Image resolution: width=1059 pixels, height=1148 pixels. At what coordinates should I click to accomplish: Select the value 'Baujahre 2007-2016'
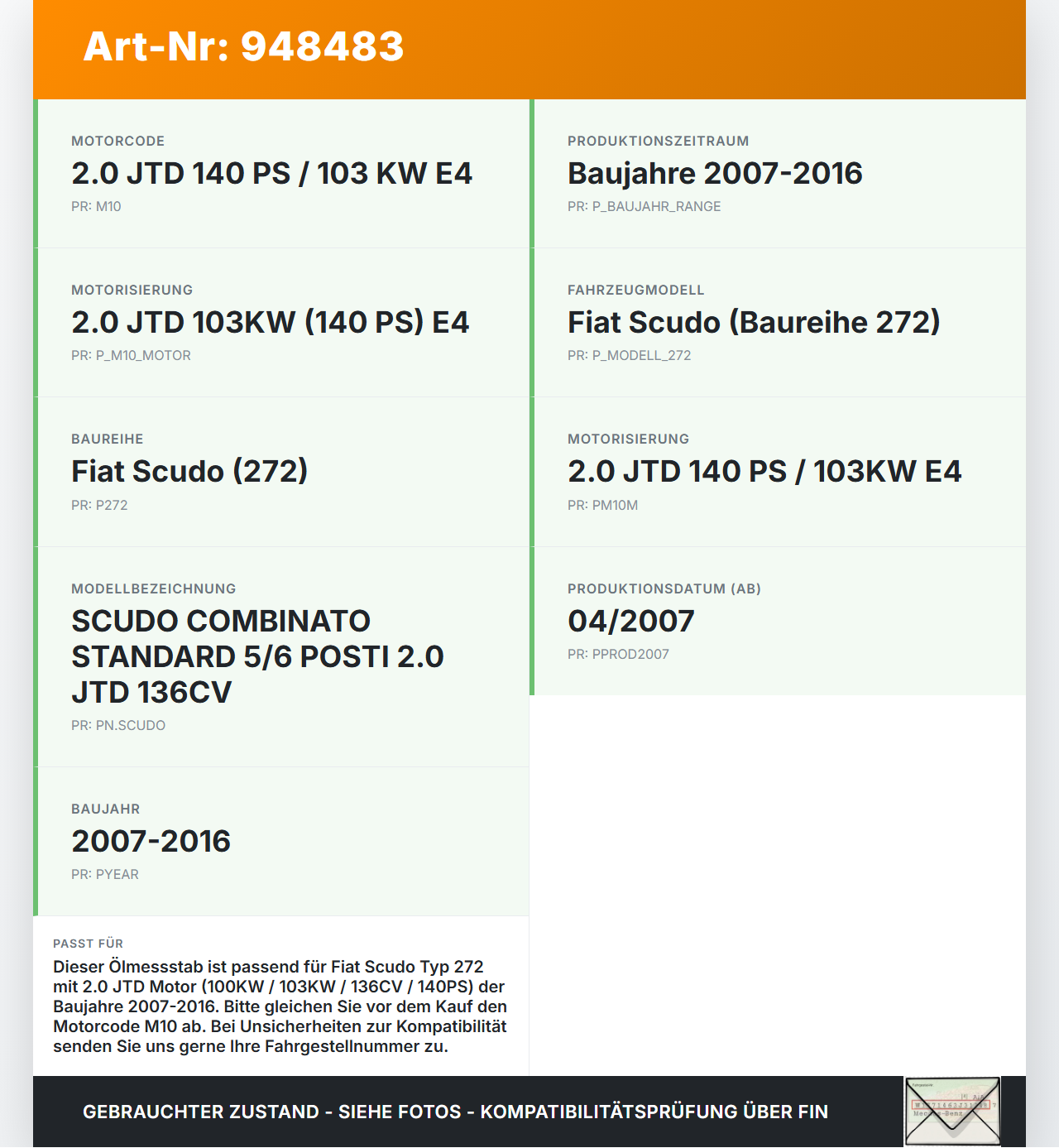715,174
